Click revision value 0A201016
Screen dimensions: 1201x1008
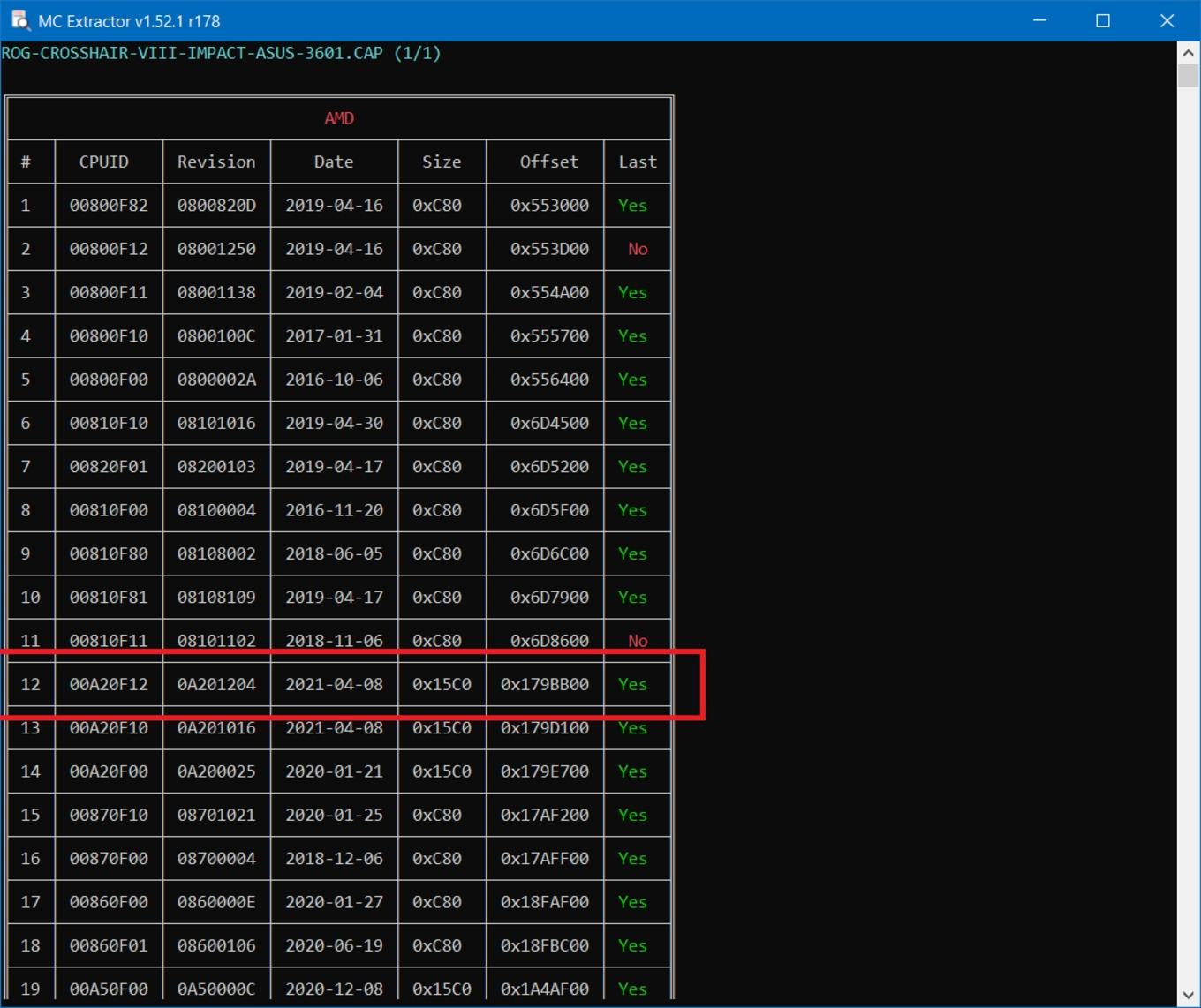pyautogui.click(x=216, y=728)
